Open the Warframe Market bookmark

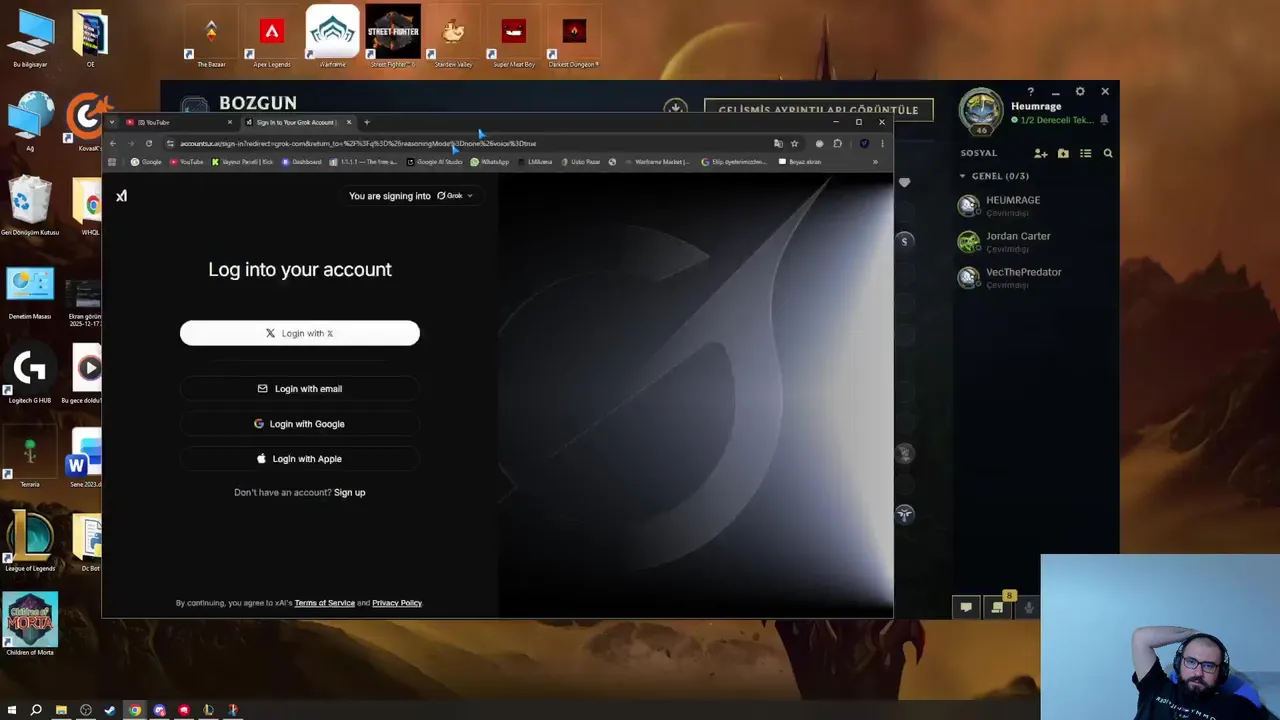(658, 162)
